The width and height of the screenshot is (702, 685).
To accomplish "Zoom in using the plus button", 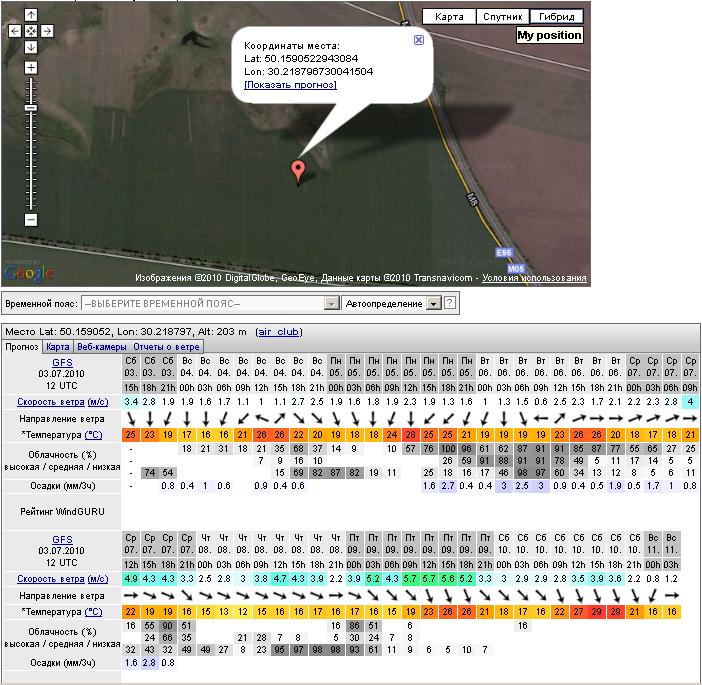I will 31,68.
